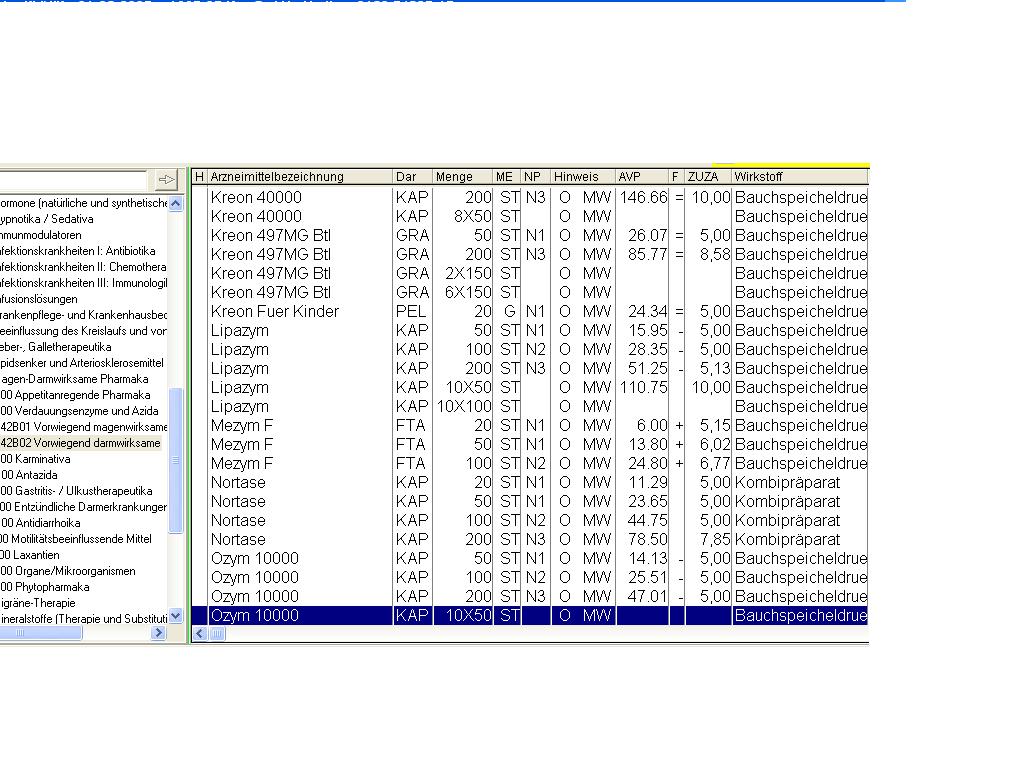Sort by the AVP column header
1024x768 pixels.
tap(642, 176)
